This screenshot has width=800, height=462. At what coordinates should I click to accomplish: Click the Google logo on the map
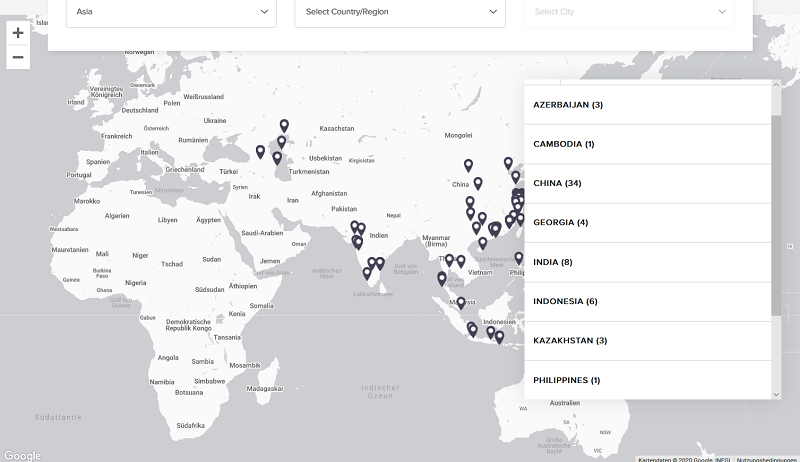tap(22, 455)
